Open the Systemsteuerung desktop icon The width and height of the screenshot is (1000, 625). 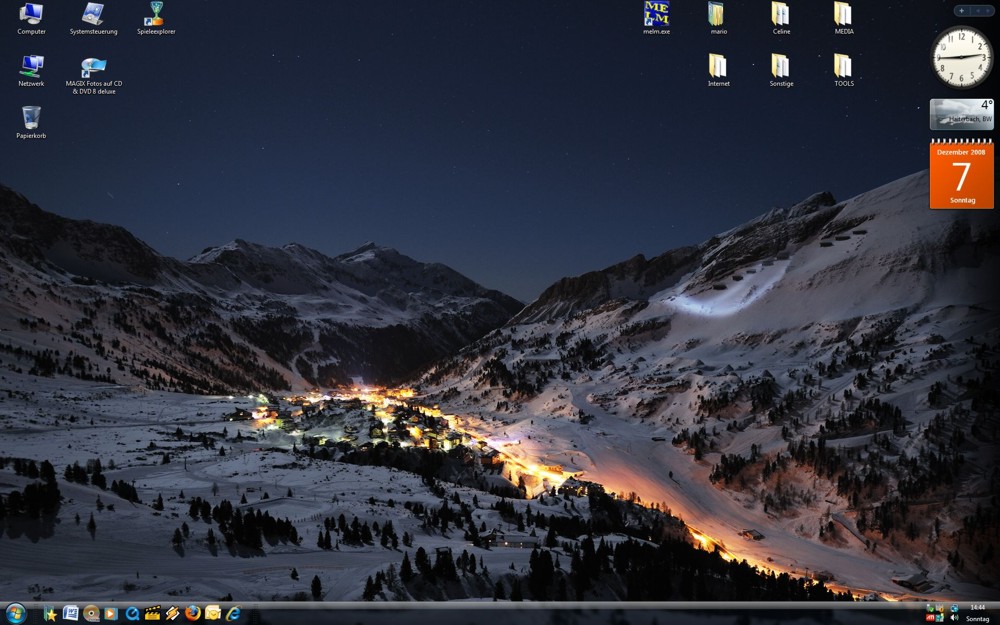coord(93,15)
